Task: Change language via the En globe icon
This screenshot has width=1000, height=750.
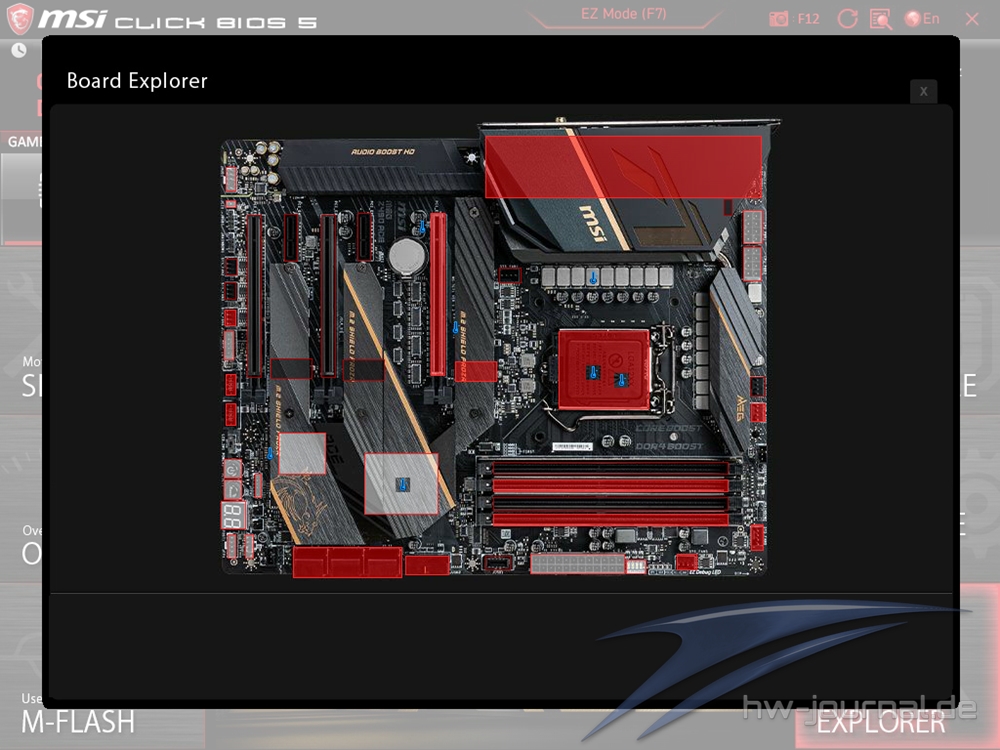Action: tap(922, 18)
